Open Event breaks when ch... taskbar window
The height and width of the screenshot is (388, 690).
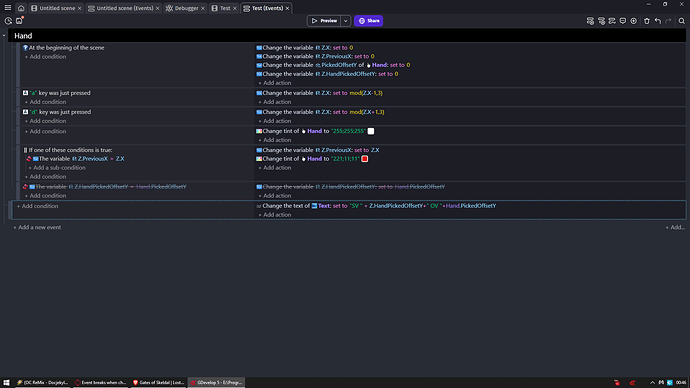click(x=101, y=383)
